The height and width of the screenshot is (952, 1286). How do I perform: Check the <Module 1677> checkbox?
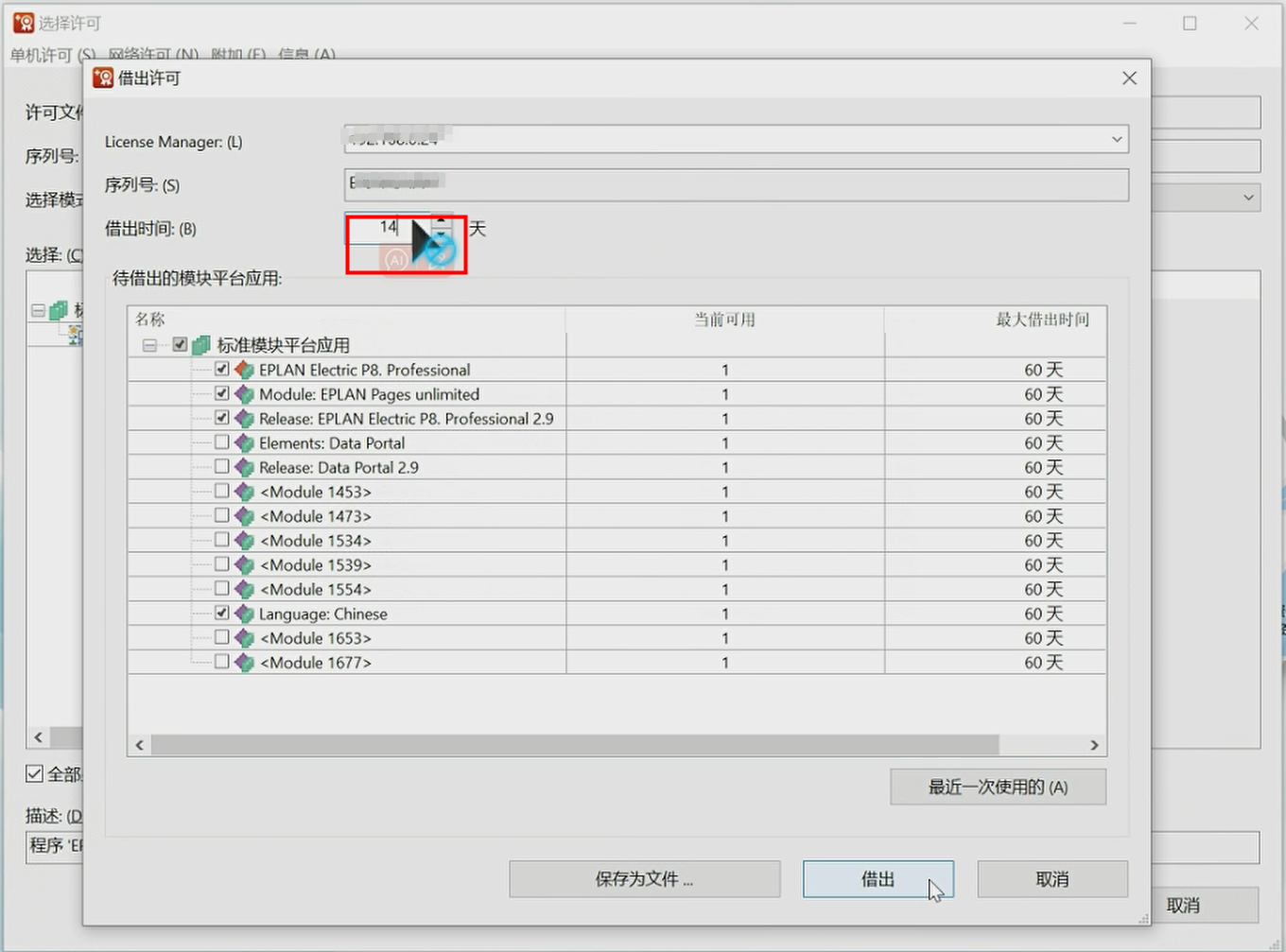tap(222, 663)
